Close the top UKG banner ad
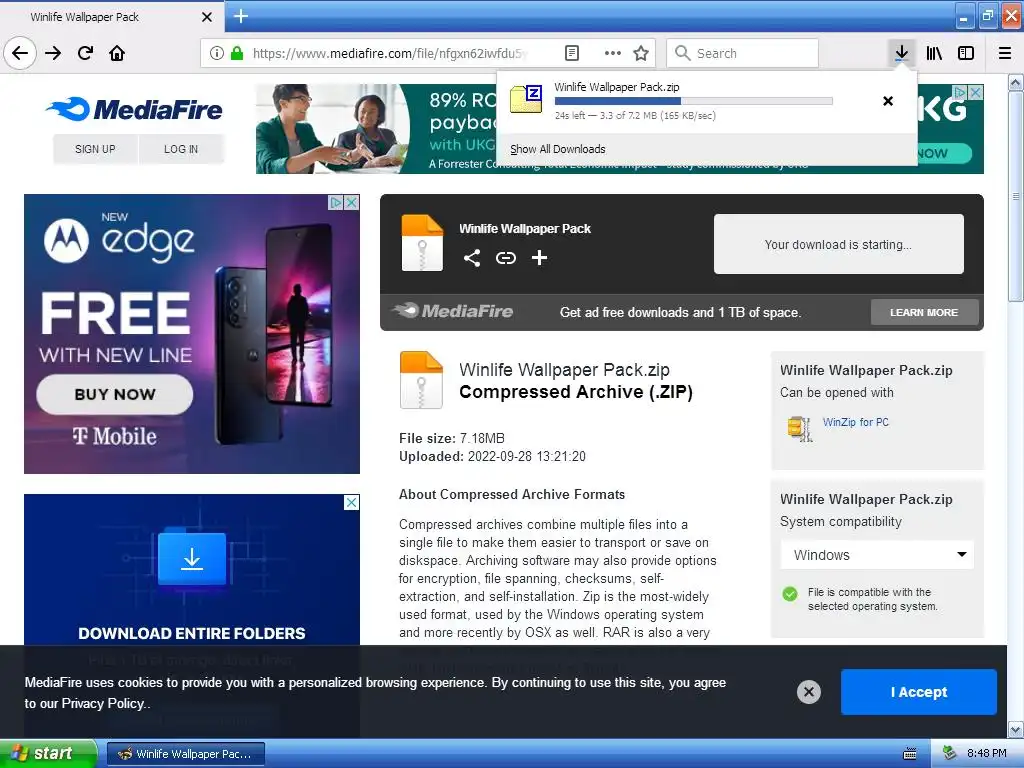 976,92
